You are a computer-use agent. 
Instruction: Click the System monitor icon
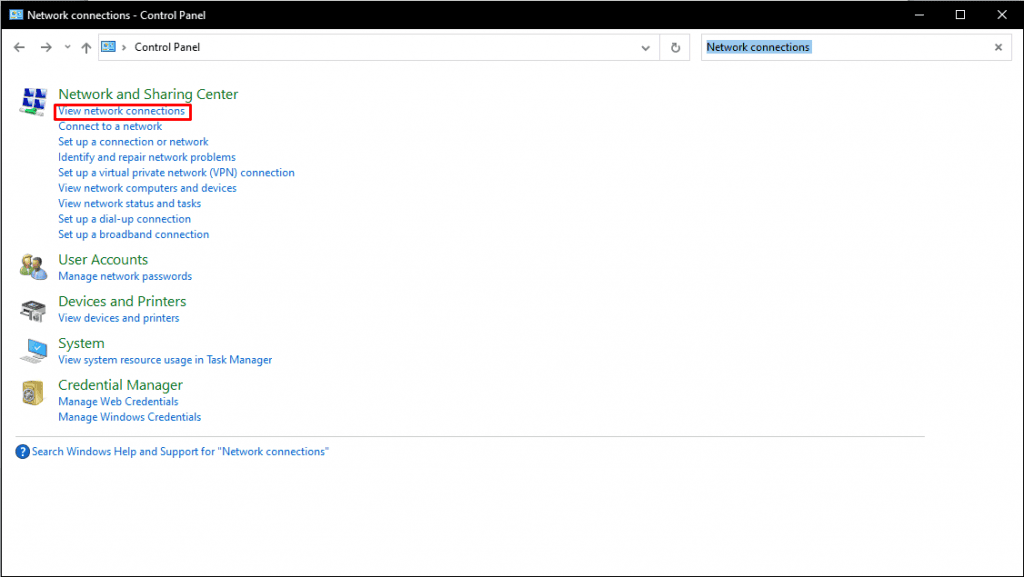coord(33,351)
